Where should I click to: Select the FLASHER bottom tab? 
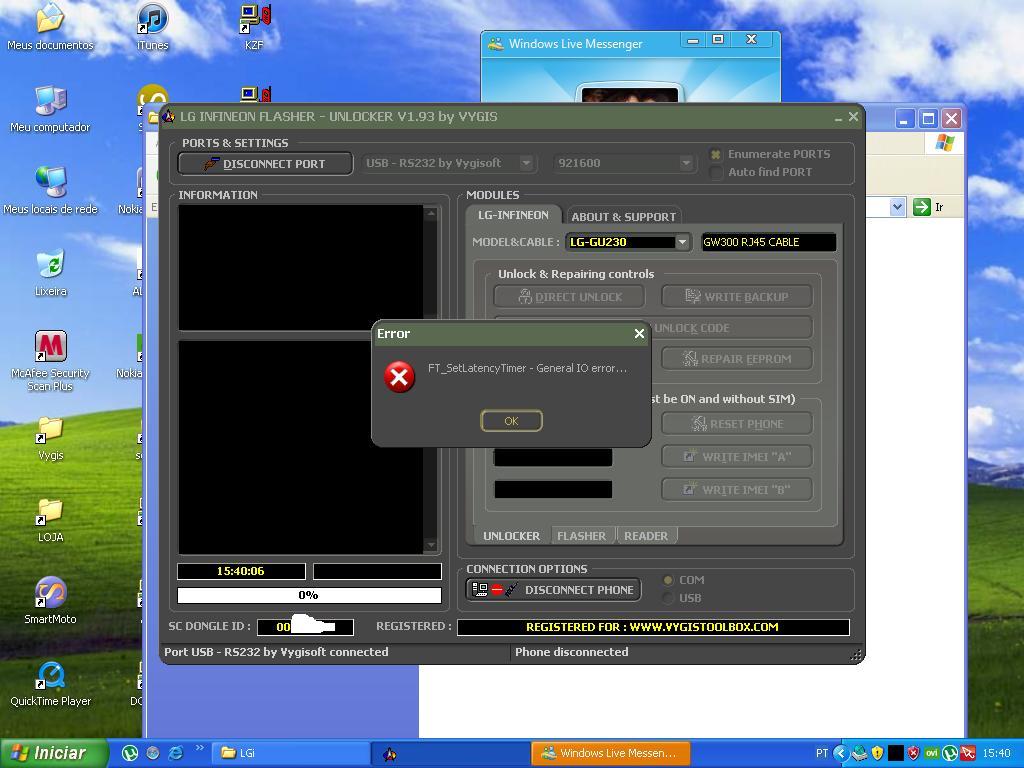pos(581,536)
